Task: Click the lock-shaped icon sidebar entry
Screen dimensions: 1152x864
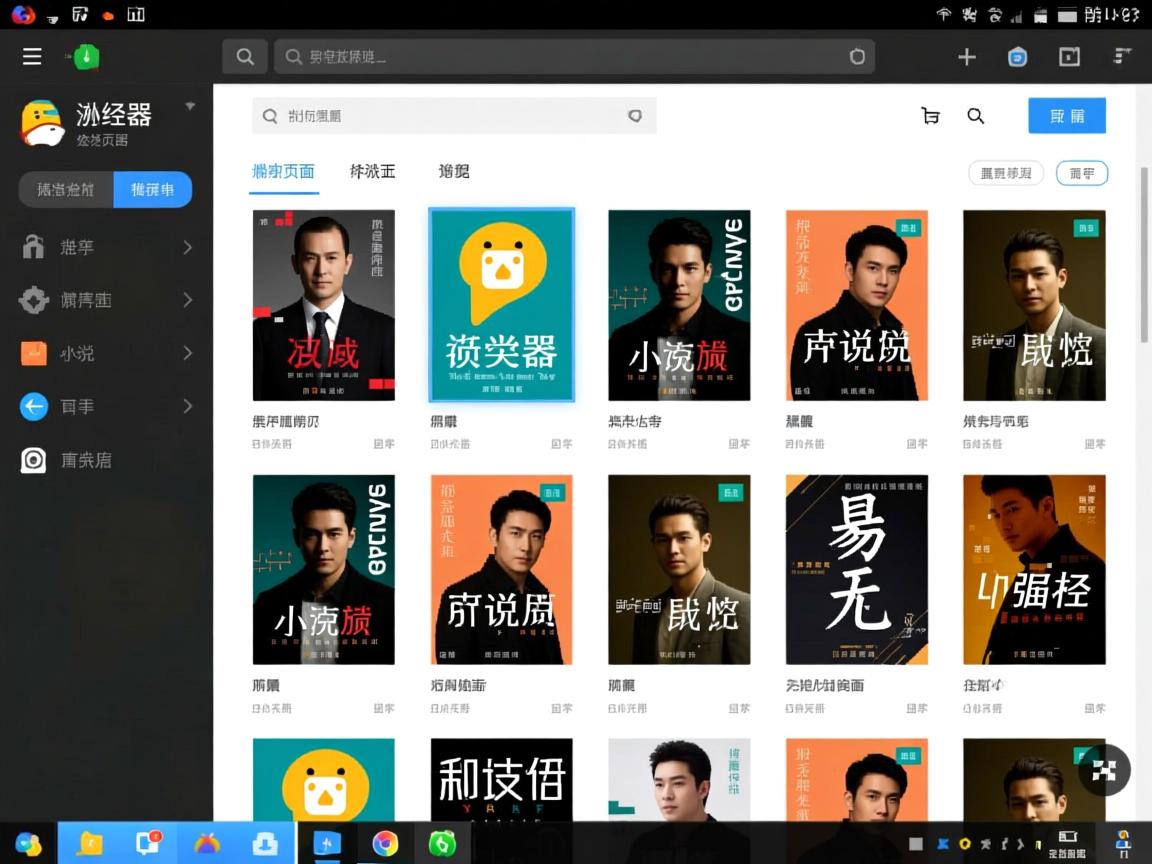Action: pos(33,246)
